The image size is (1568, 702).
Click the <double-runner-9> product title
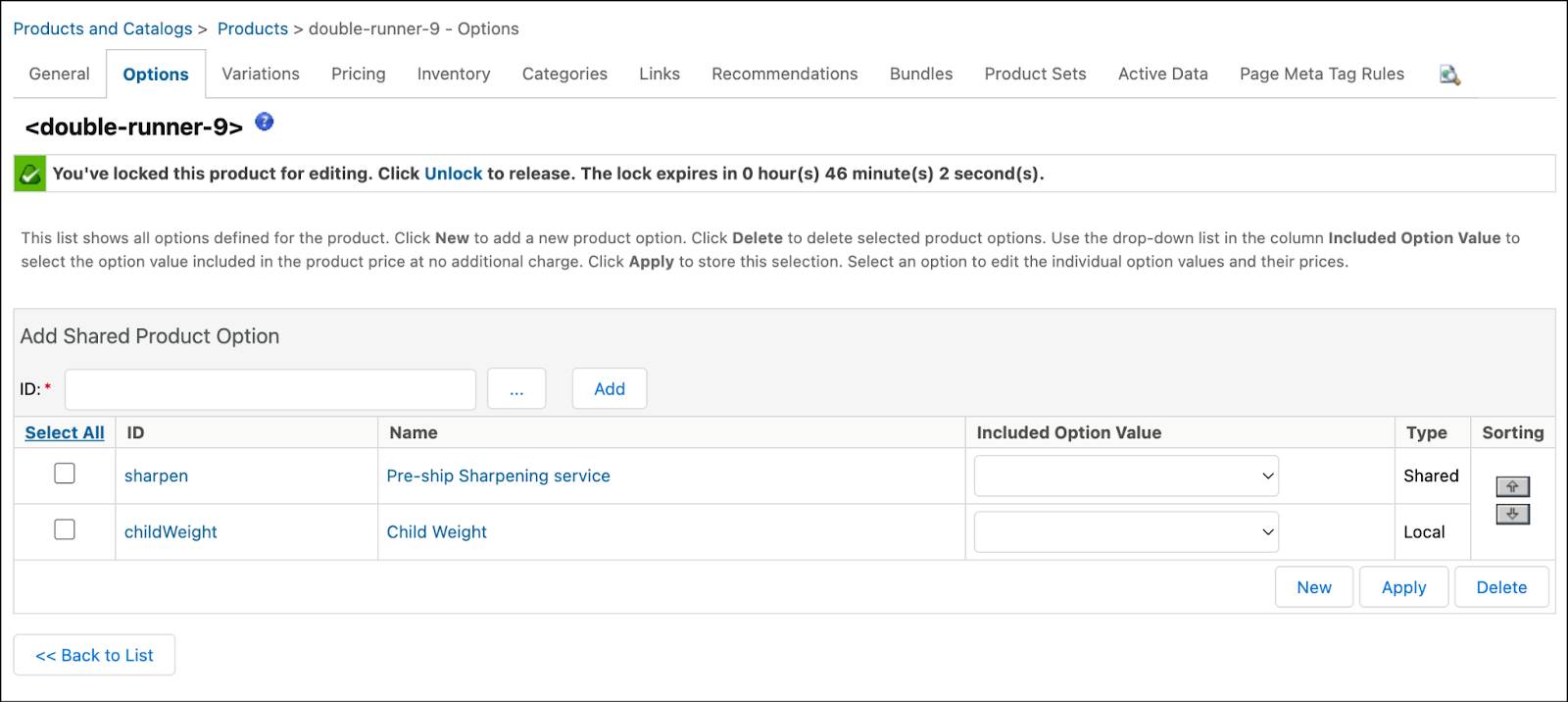pyautogui.click(x=134, y=126)
